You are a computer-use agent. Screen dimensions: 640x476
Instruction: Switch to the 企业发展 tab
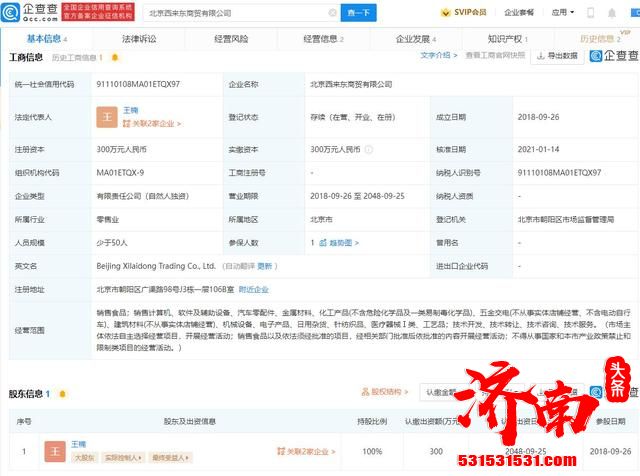pyautogui.click(x=416, y=39)
